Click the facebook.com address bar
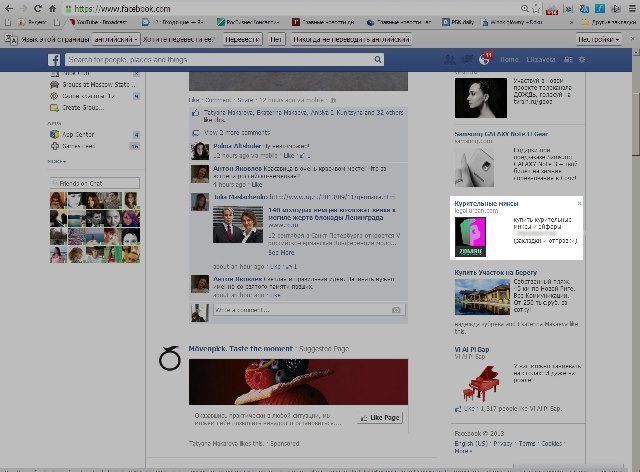The height and width of the screenshot is (472, 640). (x=294, y=9)
